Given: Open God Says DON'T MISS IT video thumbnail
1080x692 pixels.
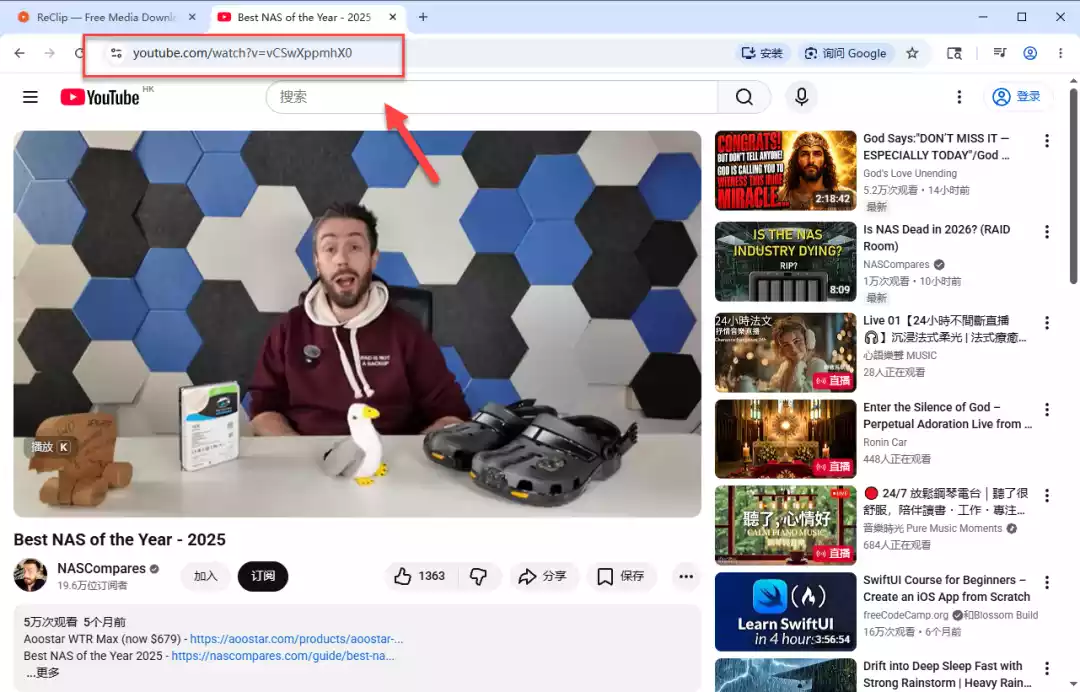Looking at the screenshot, I should (785, 171).
